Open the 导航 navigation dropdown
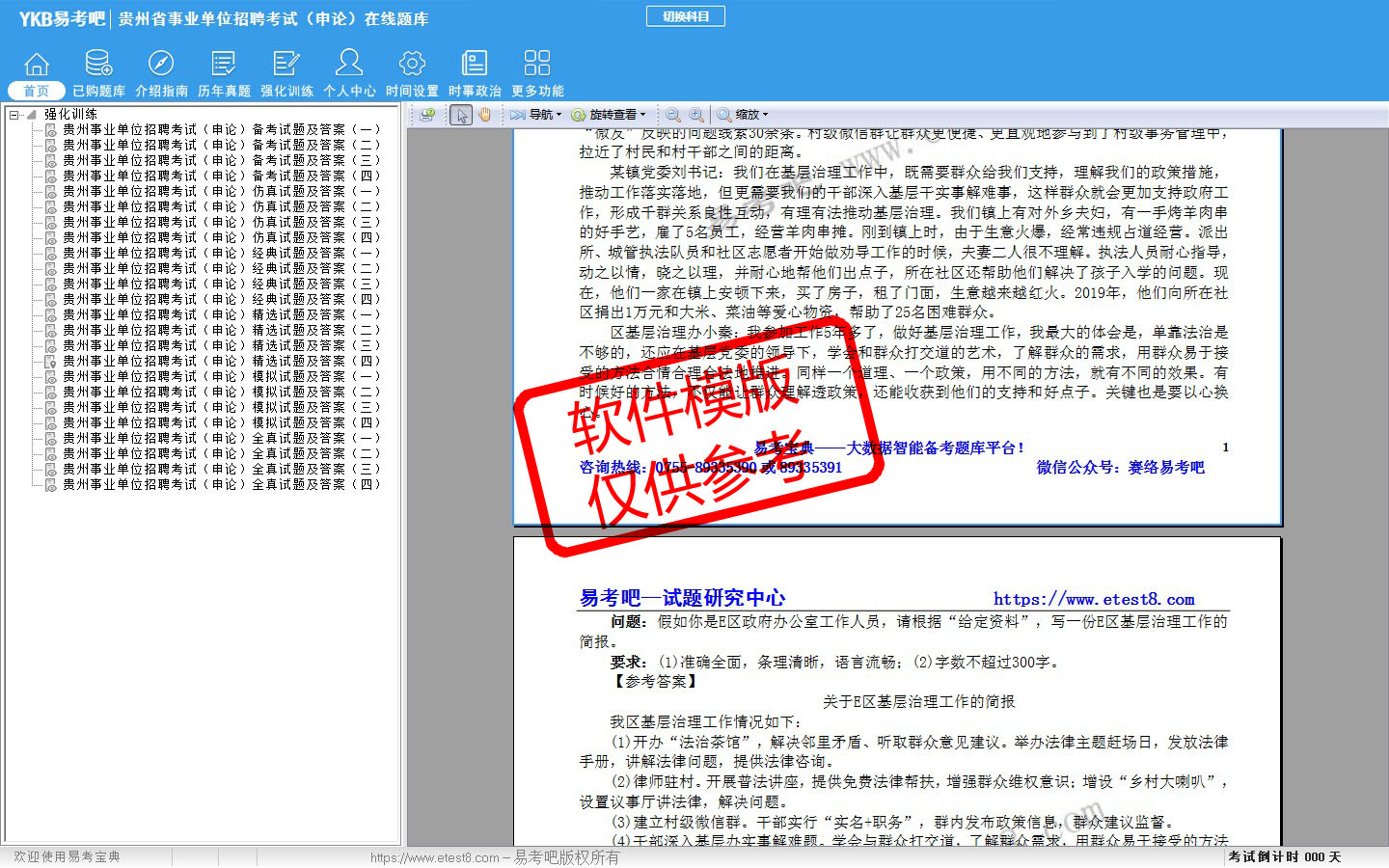1389x868 pixels. (x=536, y=115)
